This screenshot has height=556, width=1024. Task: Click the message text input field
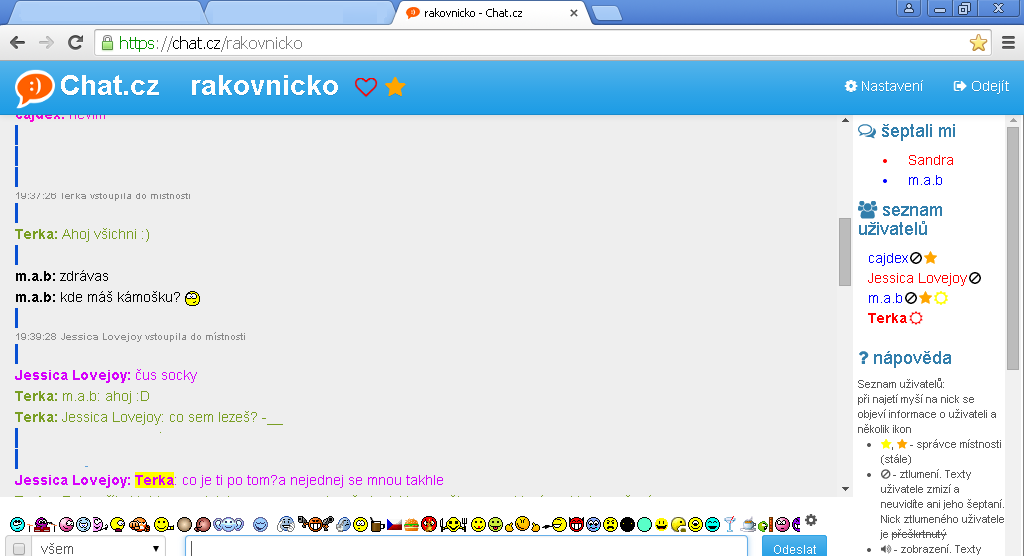(x=466, y=548)
